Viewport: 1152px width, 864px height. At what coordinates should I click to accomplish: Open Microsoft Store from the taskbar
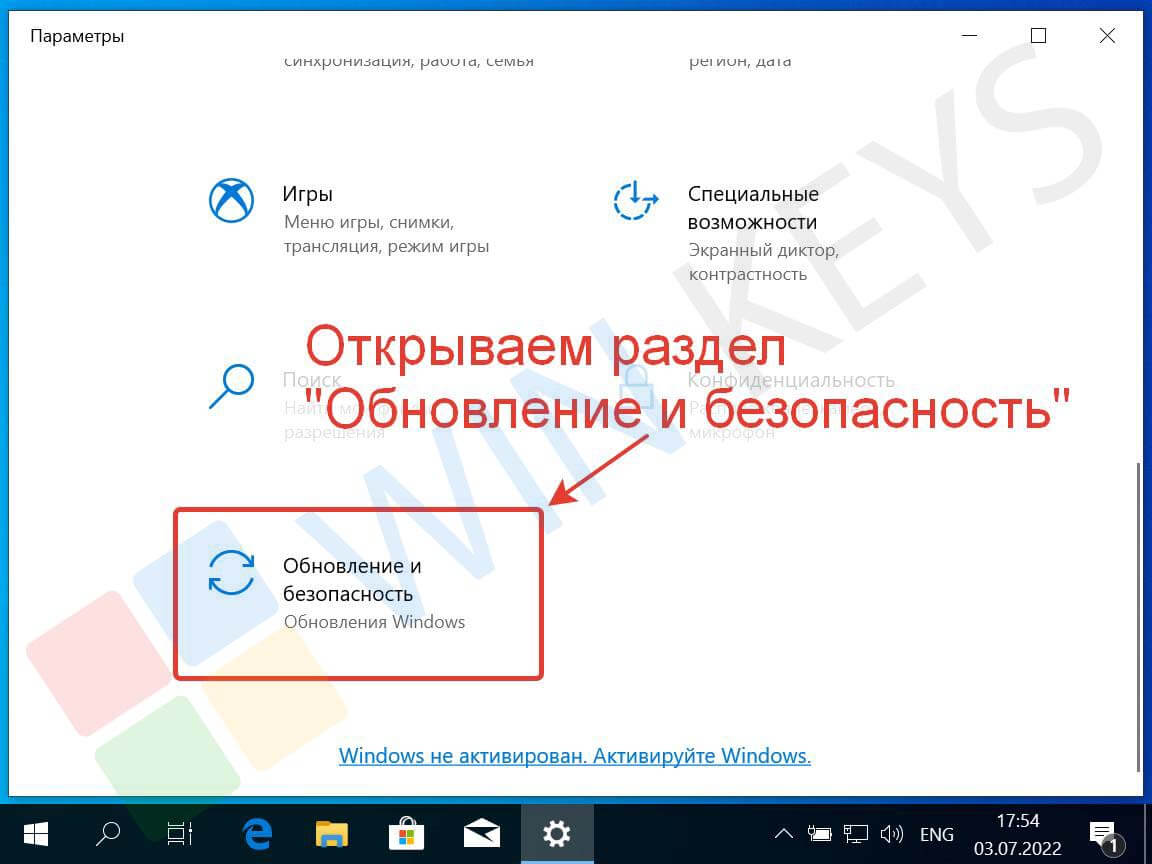pos(408,833)
